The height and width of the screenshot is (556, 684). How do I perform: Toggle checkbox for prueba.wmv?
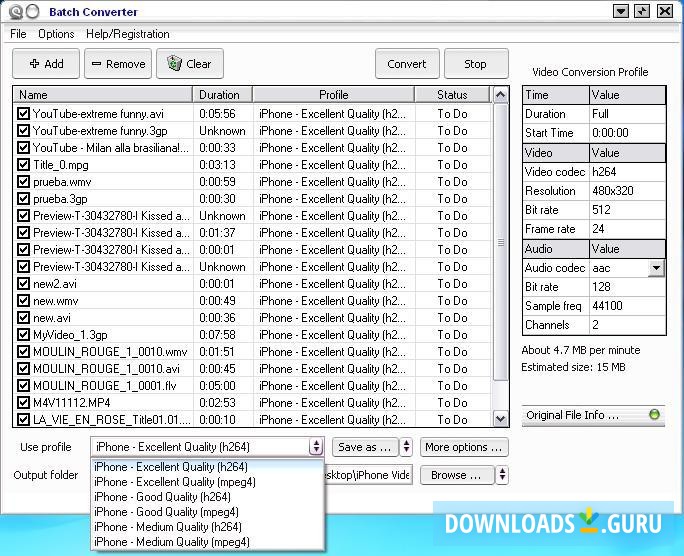pyautogui.click(x=23, y=182)
